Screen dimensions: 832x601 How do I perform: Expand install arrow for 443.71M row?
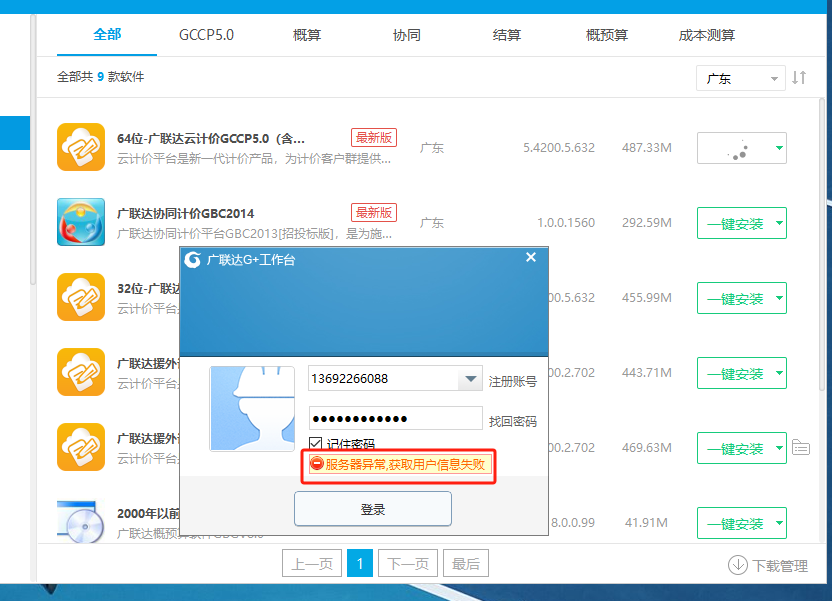tap(779, 373)
